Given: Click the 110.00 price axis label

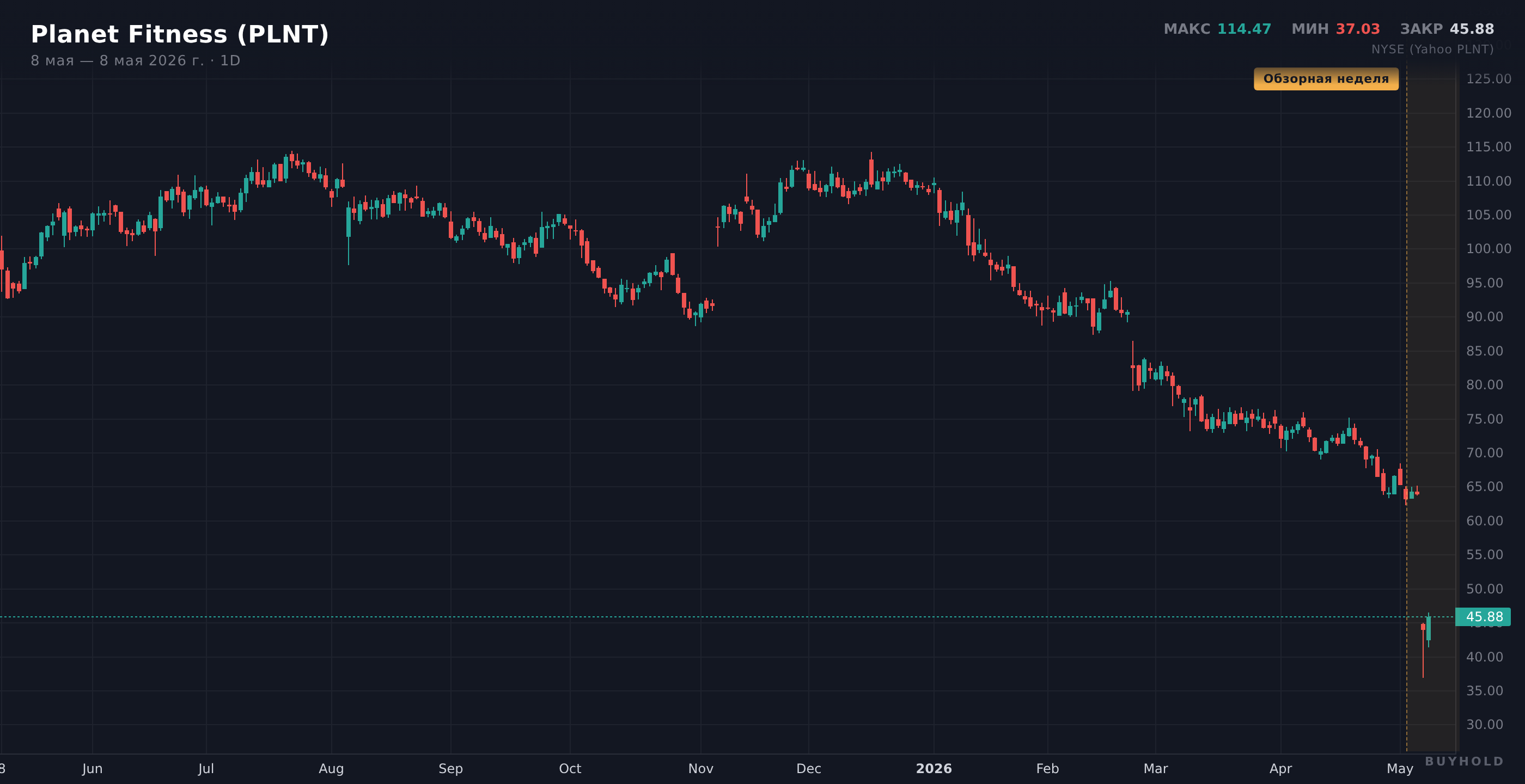Looking at the screenshot, I should pos(1489,181).
